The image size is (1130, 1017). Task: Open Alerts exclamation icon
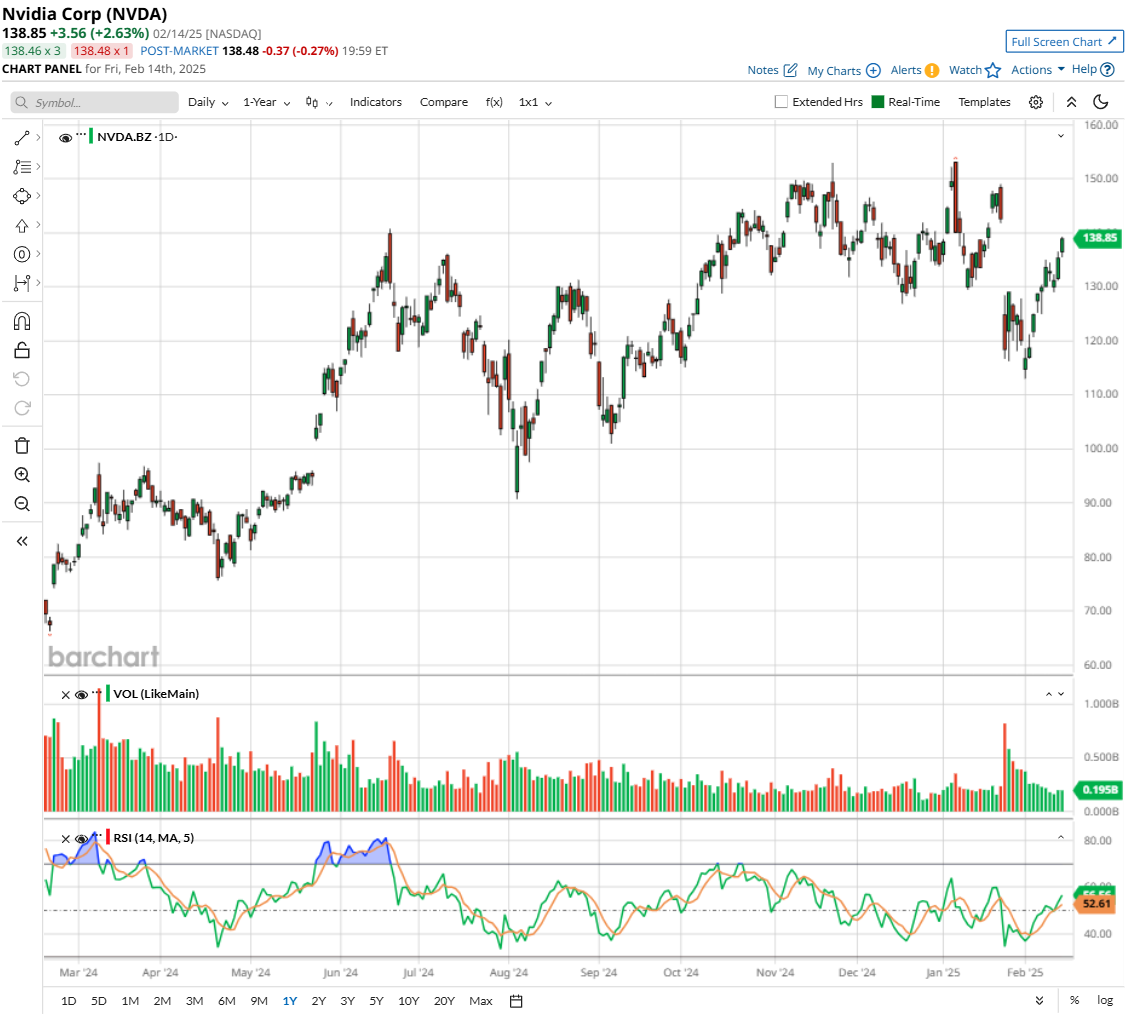[932, 70]
